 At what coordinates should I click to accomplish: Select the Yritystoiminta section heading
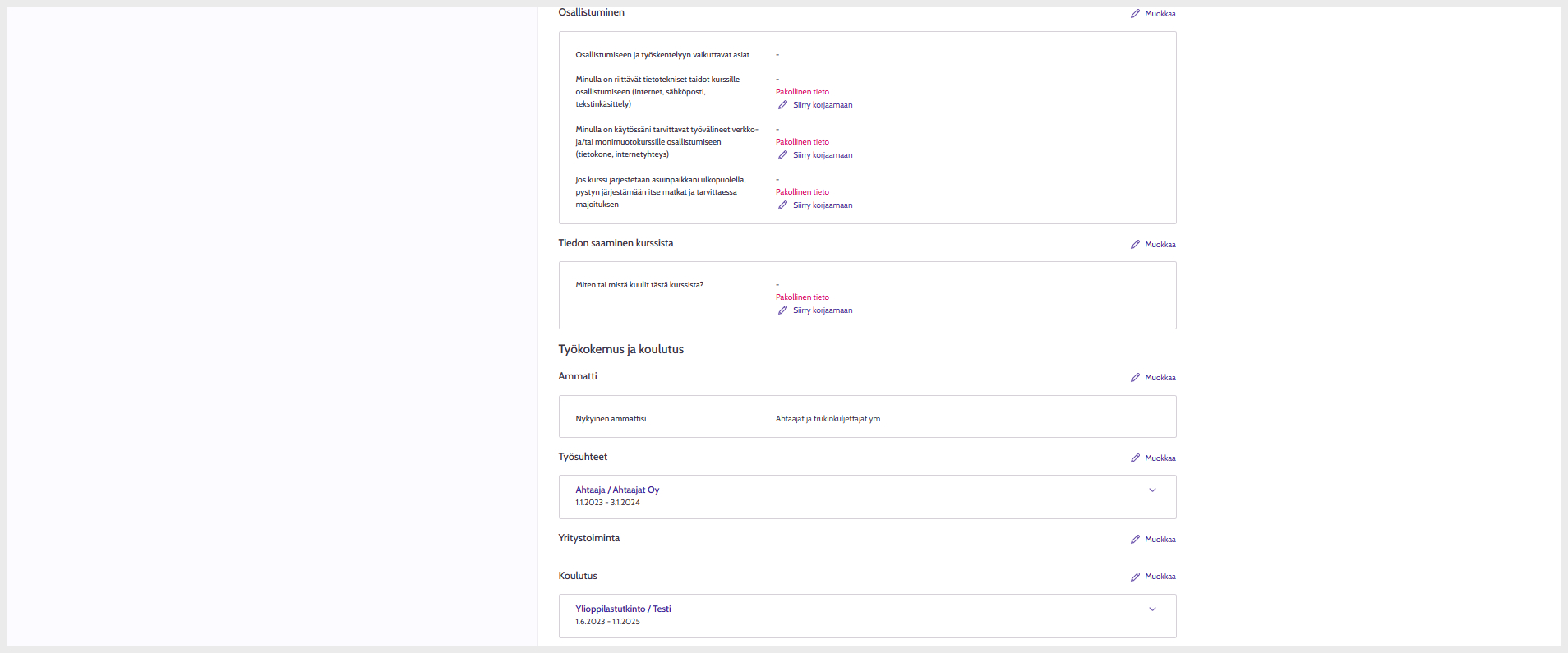(x=589, y=538)
